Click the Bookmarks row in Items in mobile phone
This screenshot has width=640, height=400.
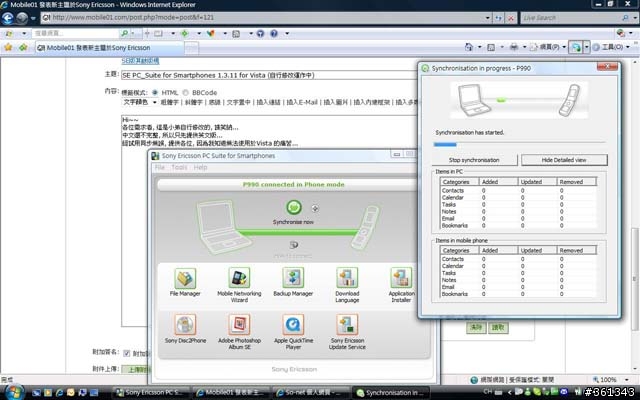[518, 293]
